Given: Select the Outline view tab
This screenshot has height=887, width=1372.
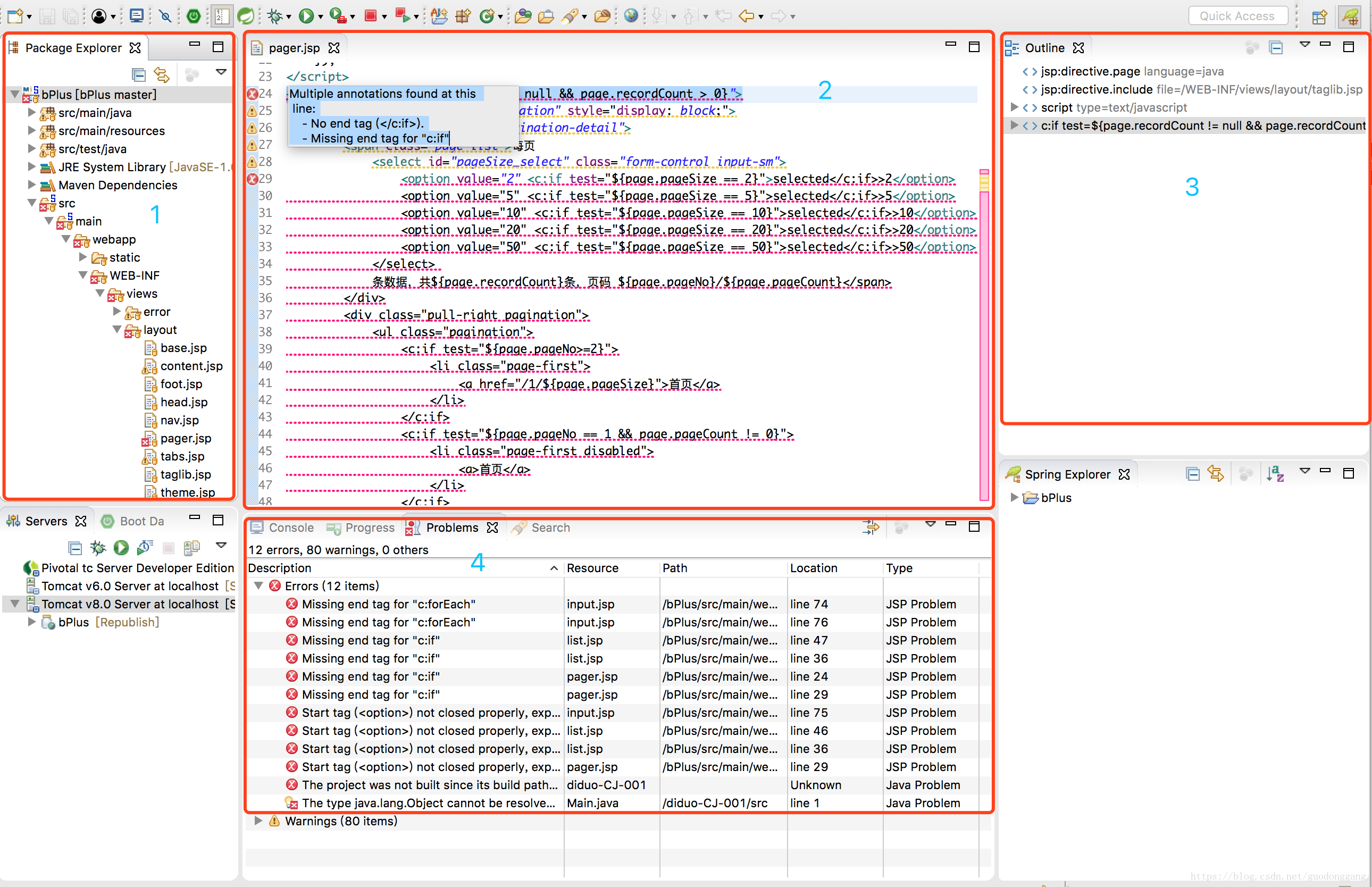Looking at the screenshot, I should [x=1044, y=48].
